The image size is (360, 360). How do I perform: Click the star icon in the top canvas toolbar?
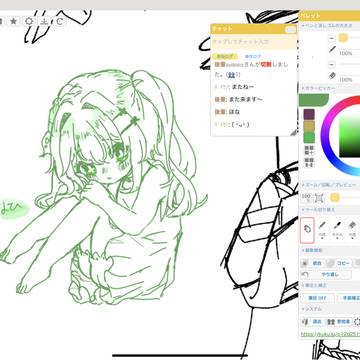(x=13, y=22)
